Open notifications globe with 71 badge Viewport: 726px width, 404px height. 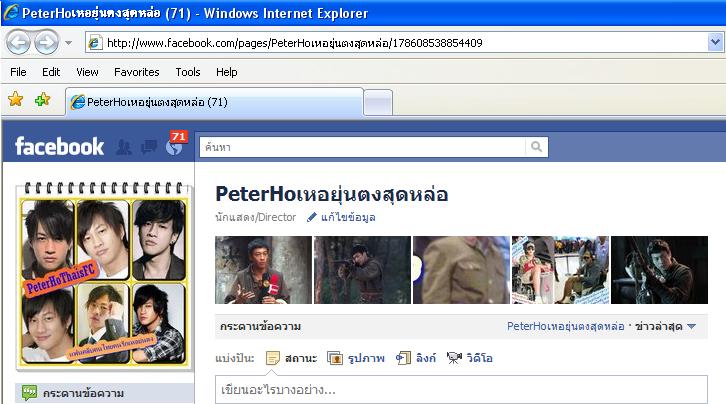click(x=175, y=143)
